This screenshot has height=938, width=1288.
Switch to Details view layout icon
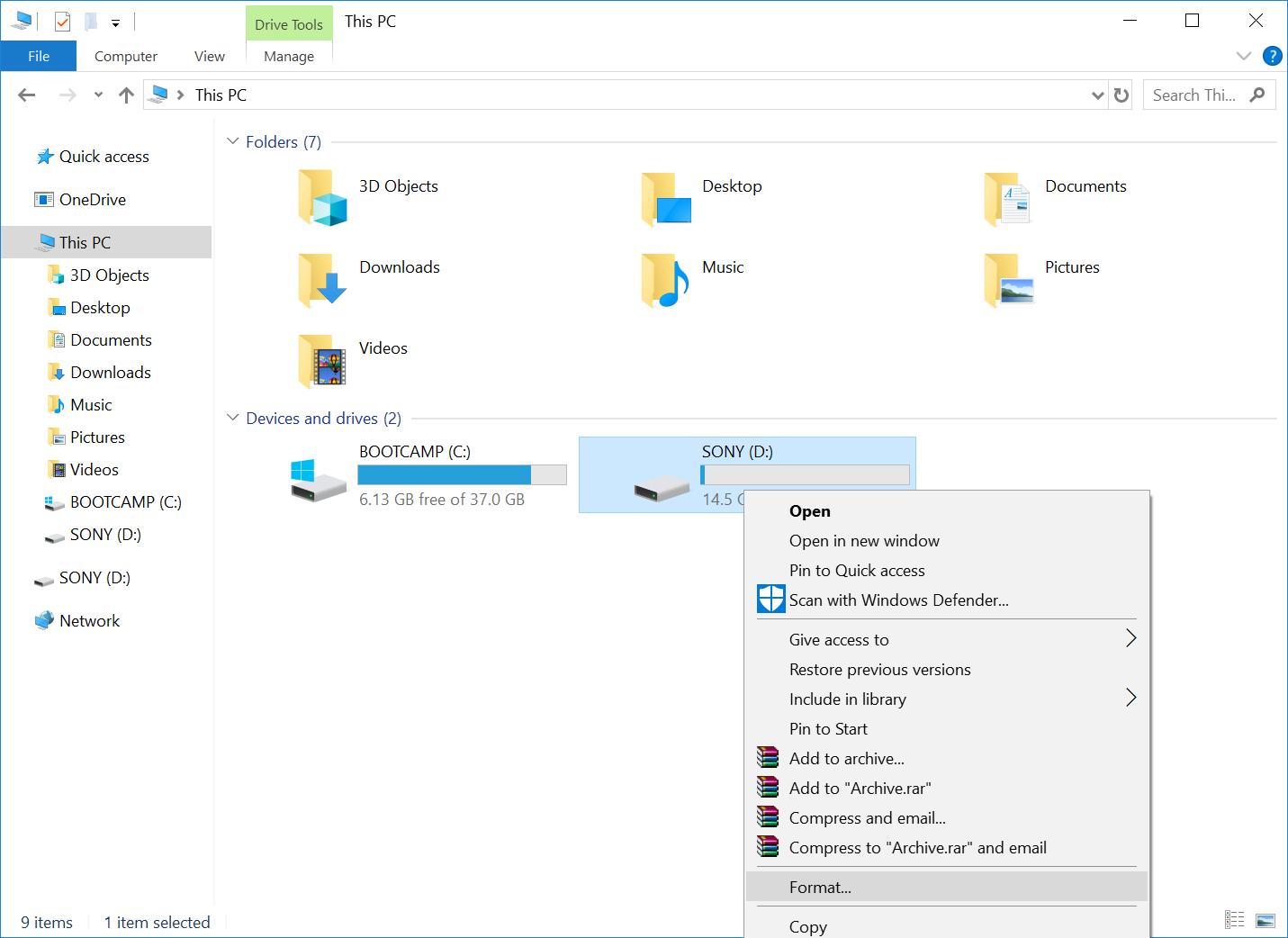click(1234, 920)
